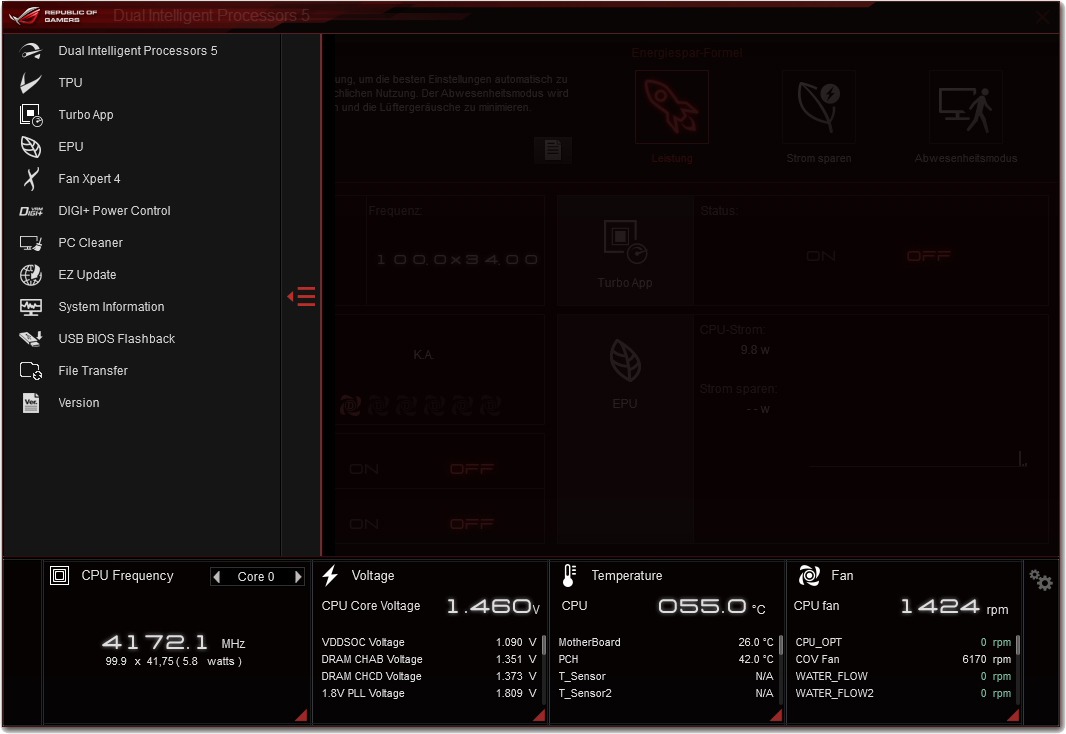Click the TPU icon in sidebar

[x=31, y=83]
